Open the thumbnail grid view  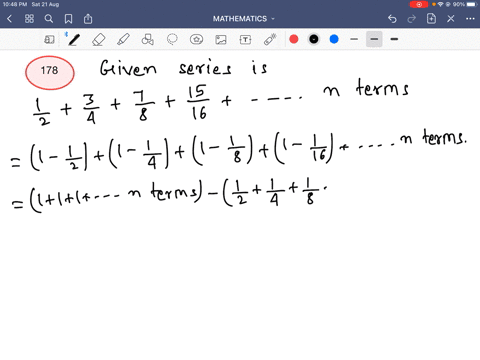tap(29, 19)
